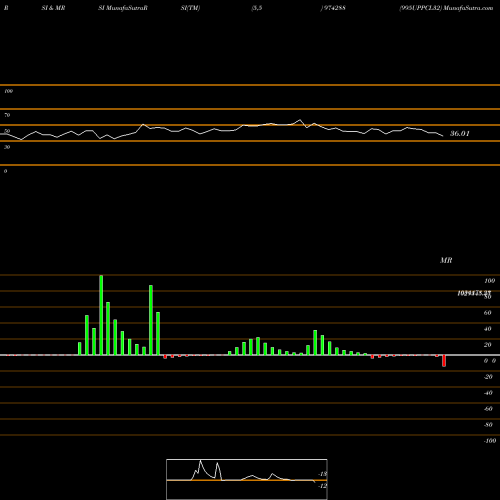Click the 60 axis label in MR panel
This screenshot has height=500, width=500.
(x=487, y=313)
